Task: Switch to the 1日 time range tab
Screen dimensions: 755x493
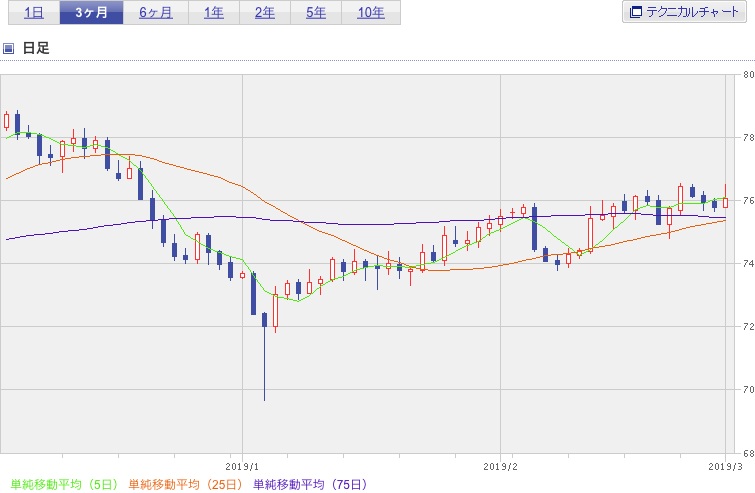Action: (34, 13)
